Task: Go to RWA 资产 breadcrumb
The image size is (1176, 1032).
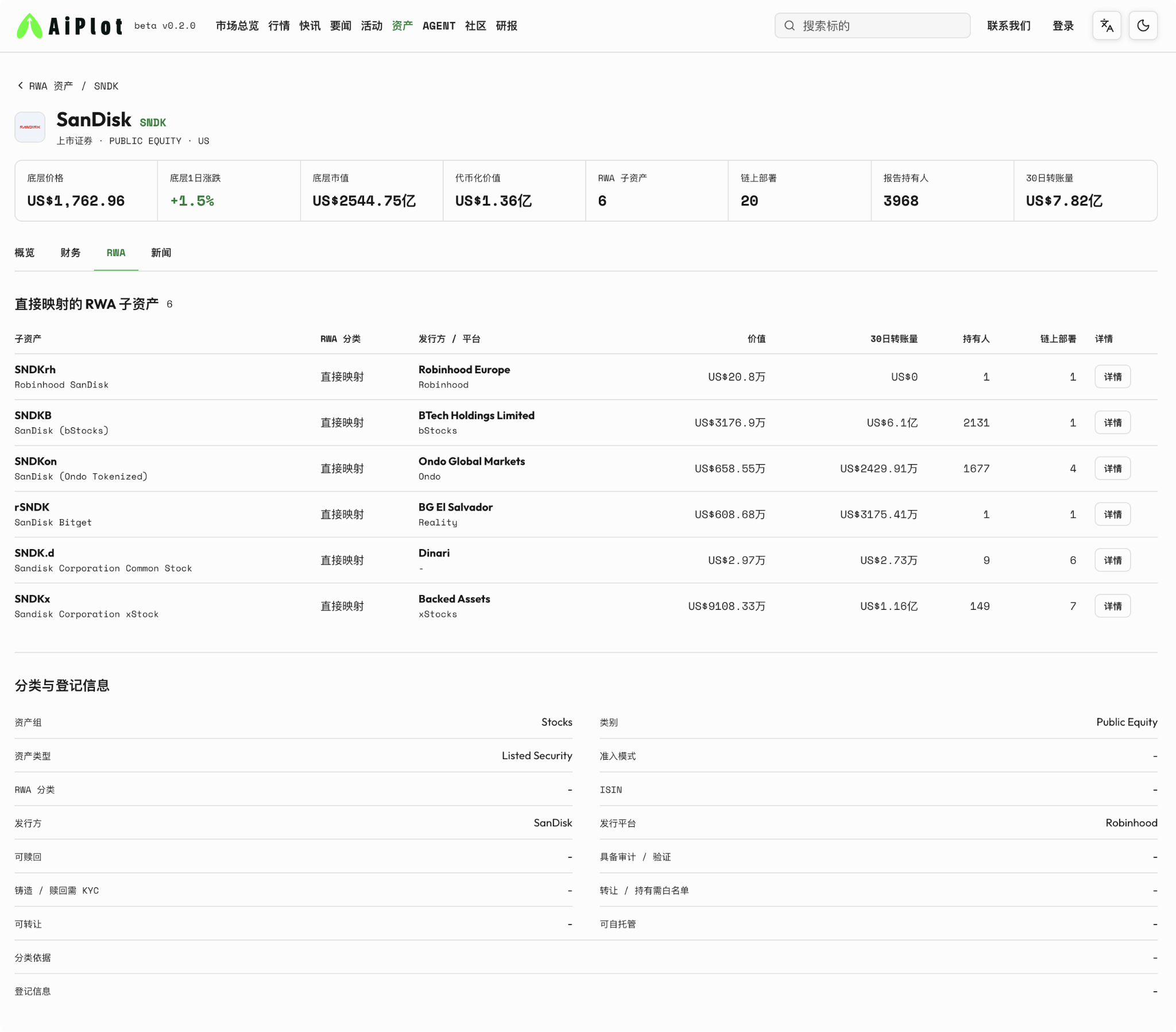Action: pyautogui.click(x=51, y=86)
